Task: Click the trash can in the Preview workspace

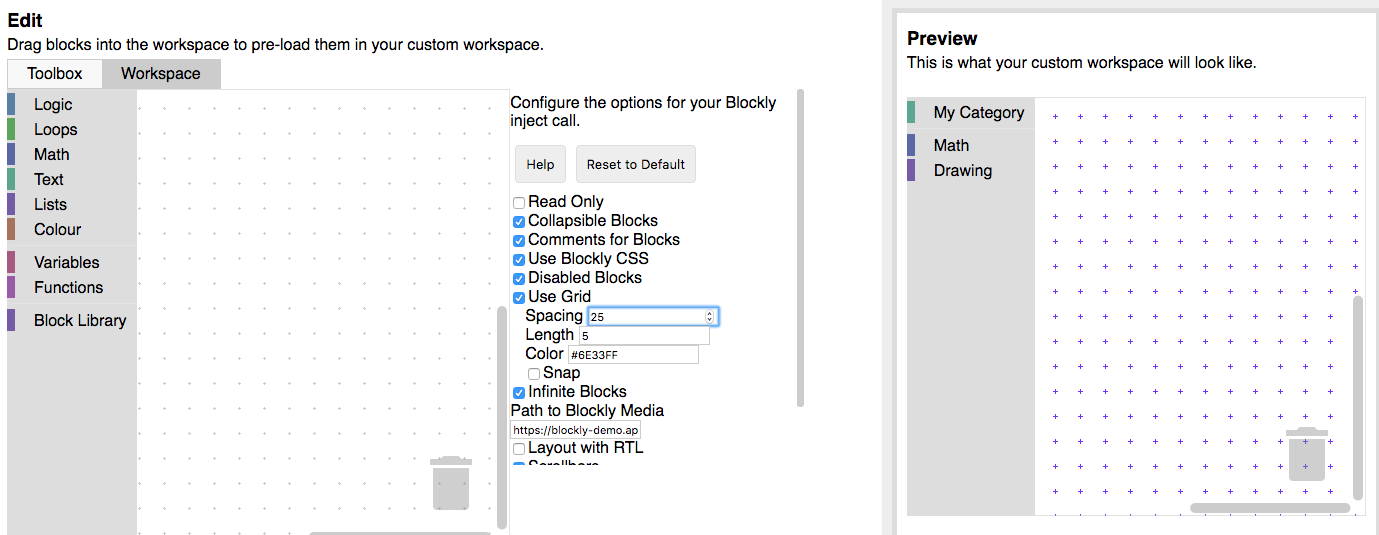Action: (1307, 454)
